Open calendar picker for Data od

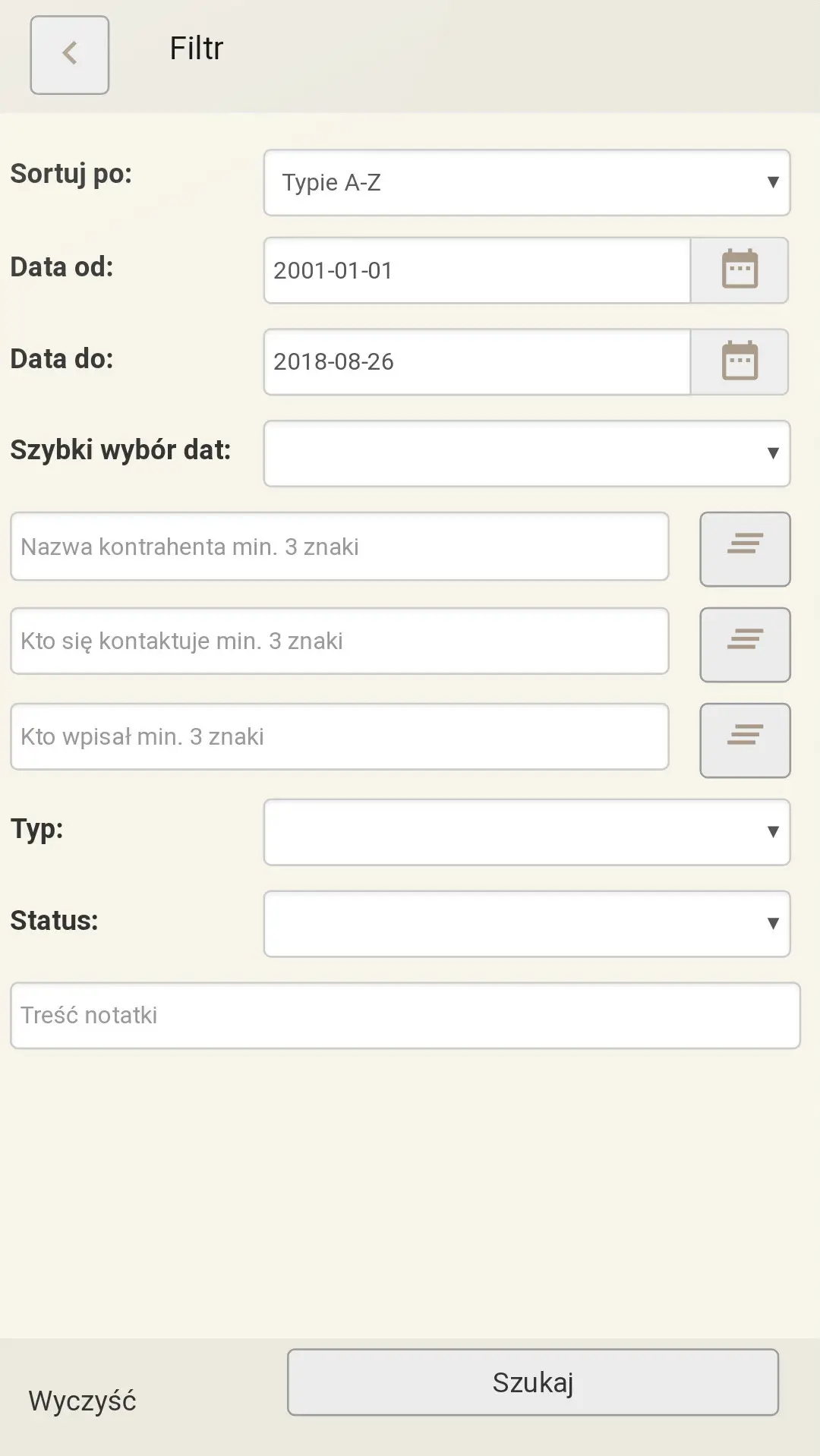point(739,270)
